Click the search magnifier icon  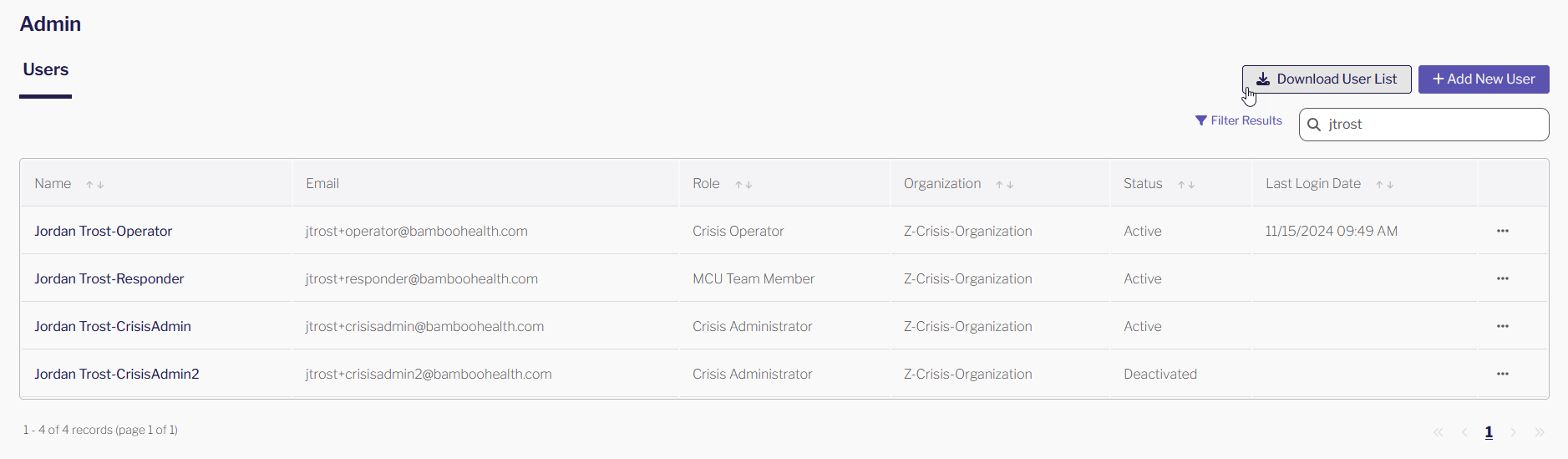1314,125
